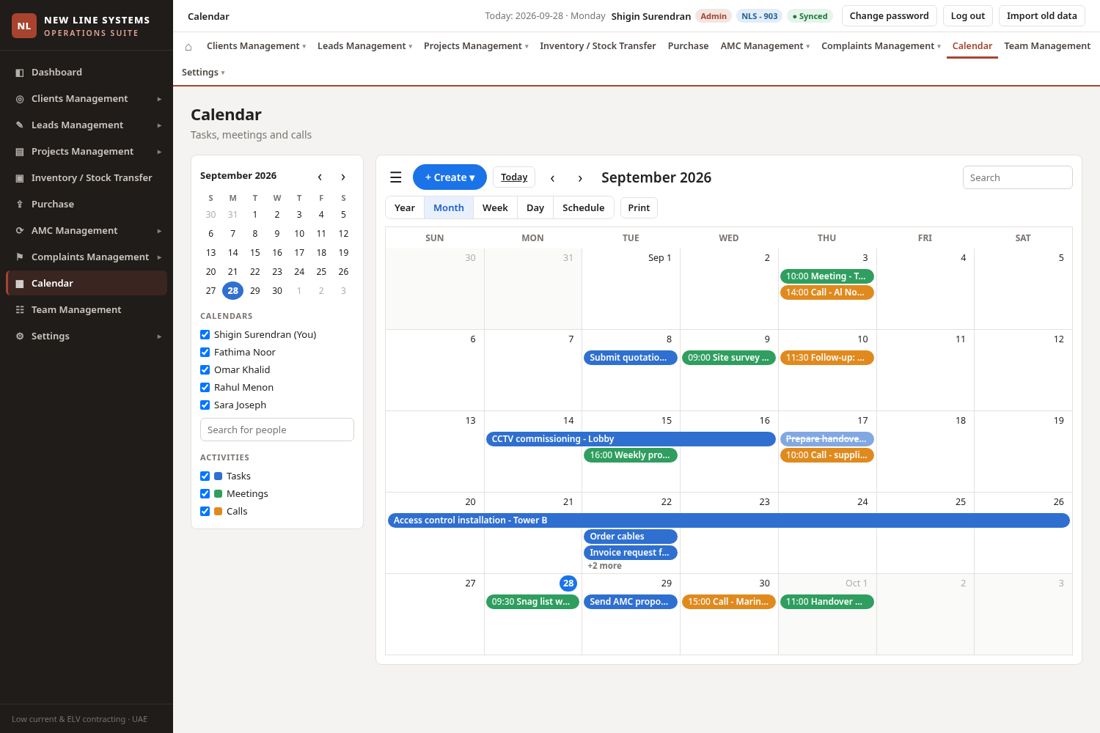Open 'CCTV commissioning - Lobby' event

click(631, 439)
